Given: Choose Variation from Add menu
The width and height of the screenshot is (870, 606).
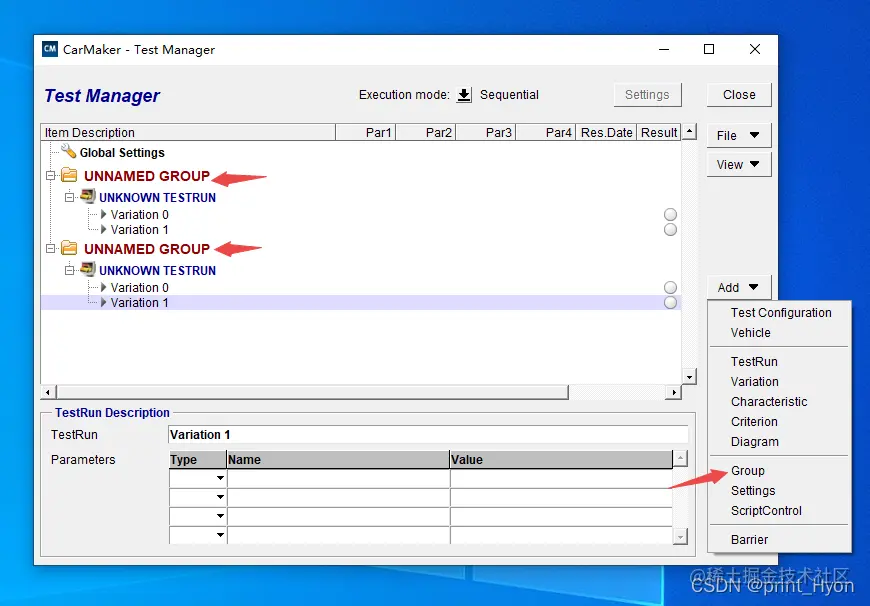Looking at the screenshot, I should (x=755, y=382).
